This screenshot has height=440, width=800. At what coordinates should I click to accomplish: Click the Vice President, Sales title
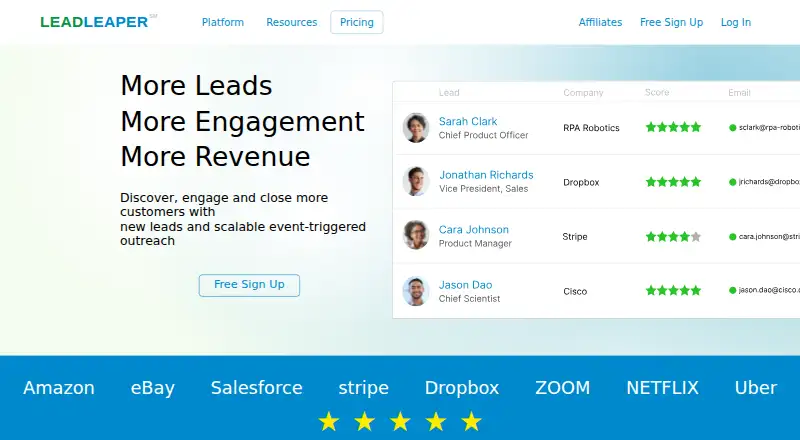[484, 189]
